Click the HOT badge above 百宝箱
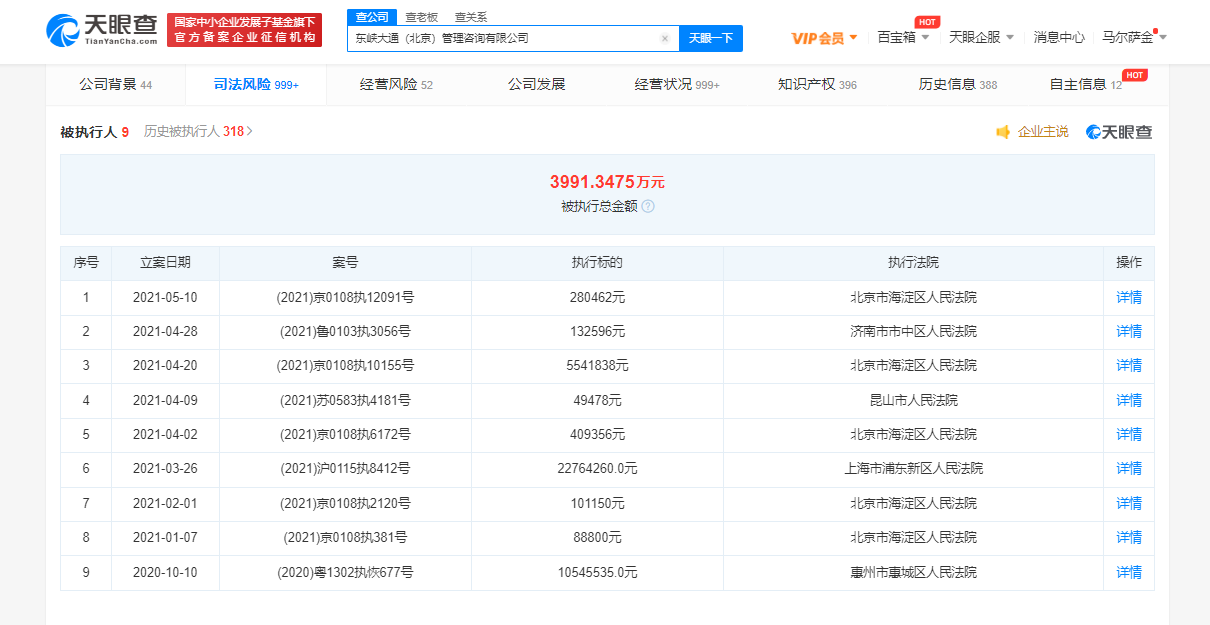 coord(927,21)
